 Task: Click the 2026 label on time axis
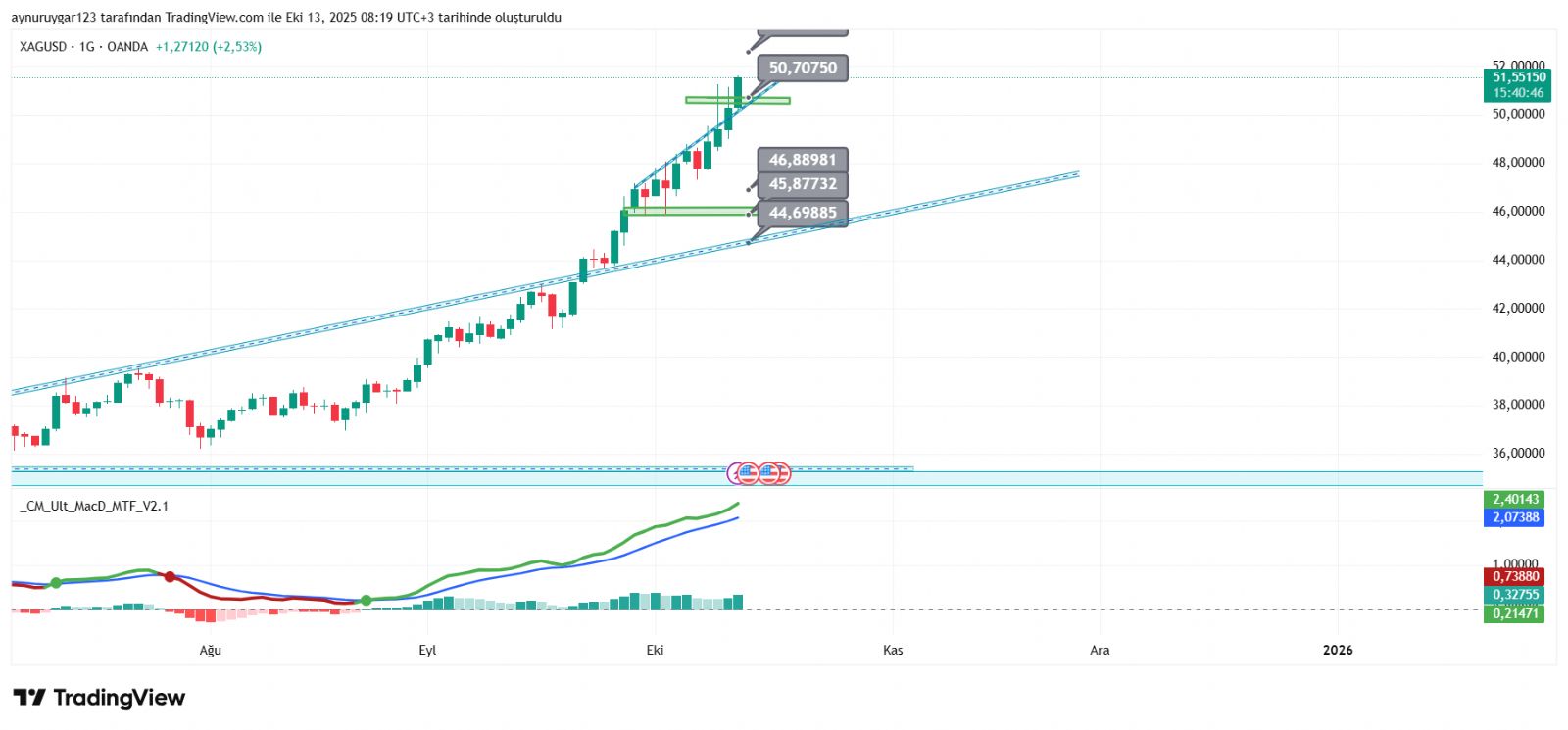pyautogui.click(x=1337, y=650)
